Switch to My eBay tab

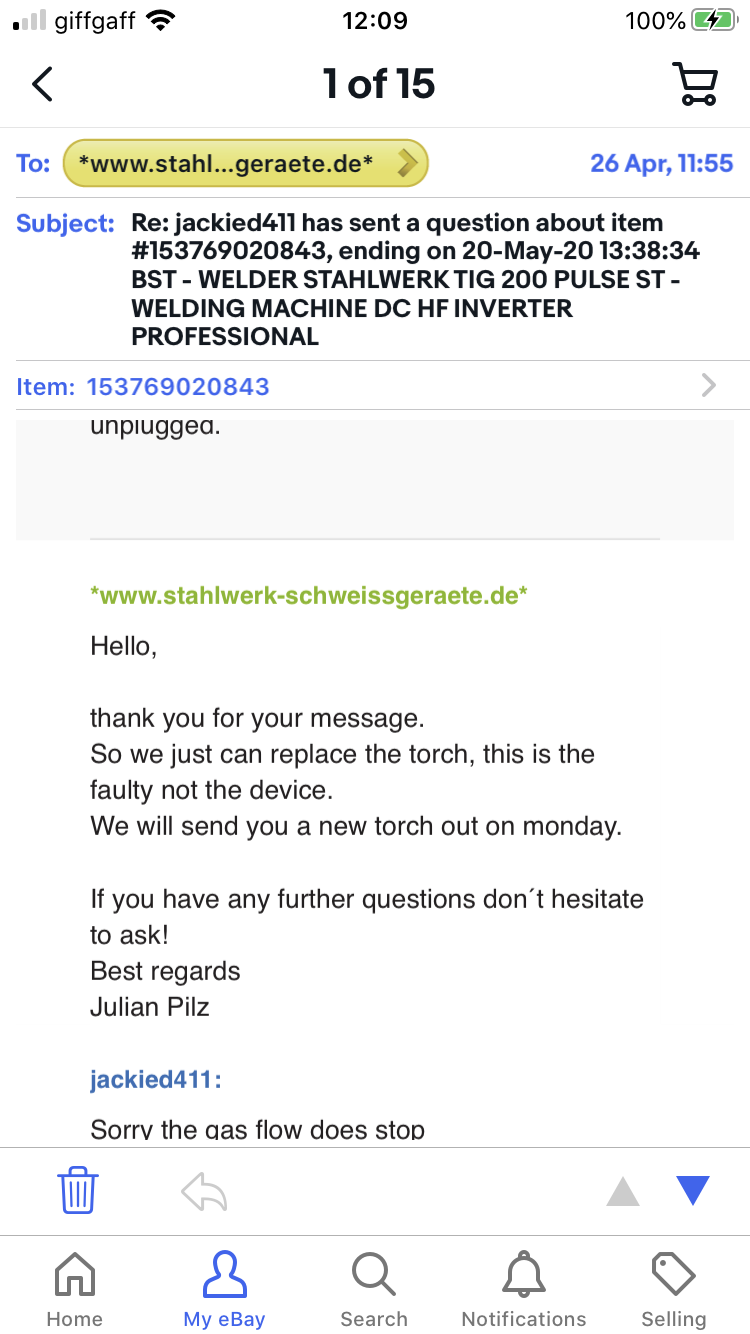tap(224, 1290)
